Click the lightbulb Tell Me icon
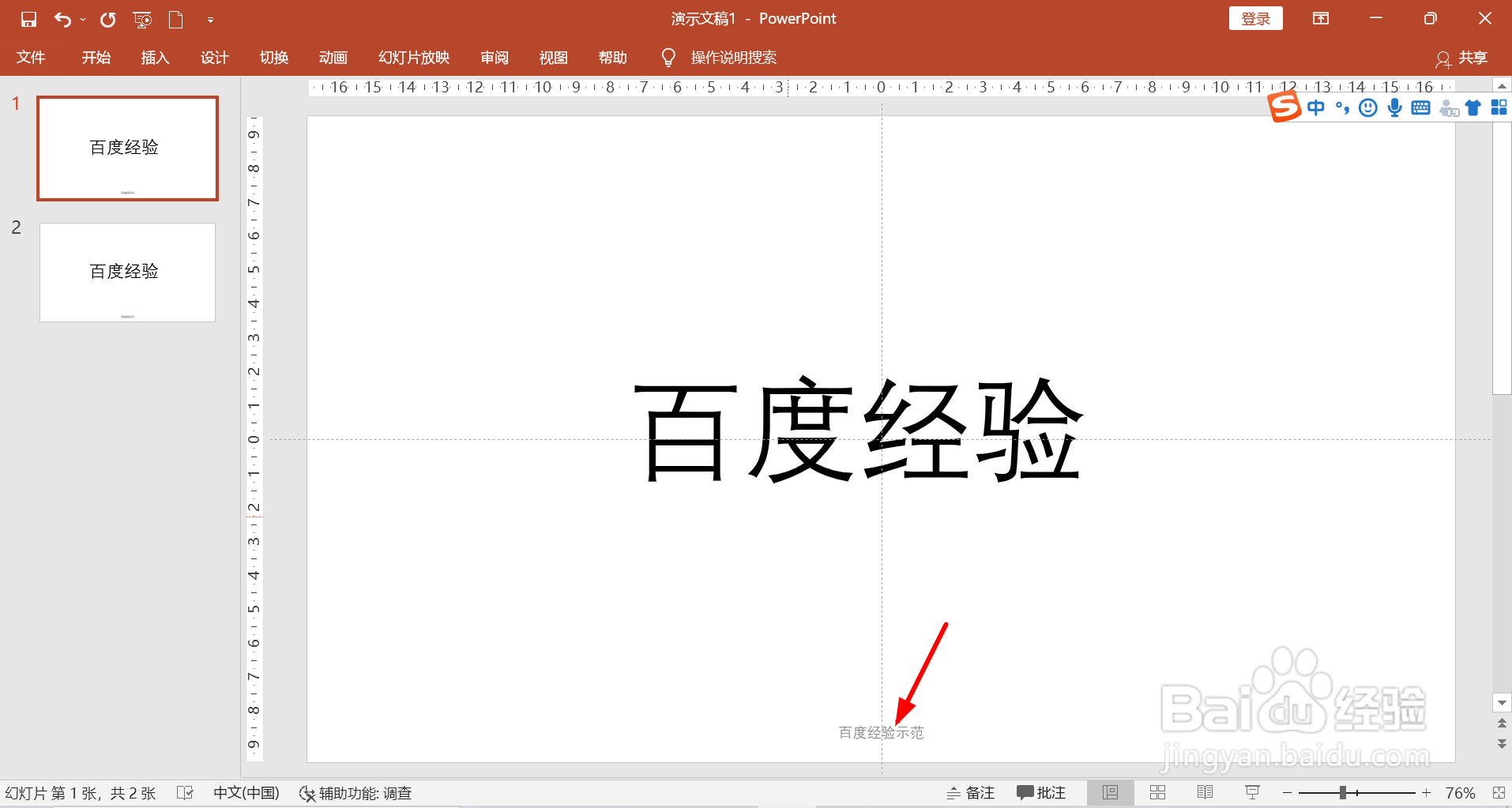Viewport: 1512px width, 808px height. click(668, 57)
